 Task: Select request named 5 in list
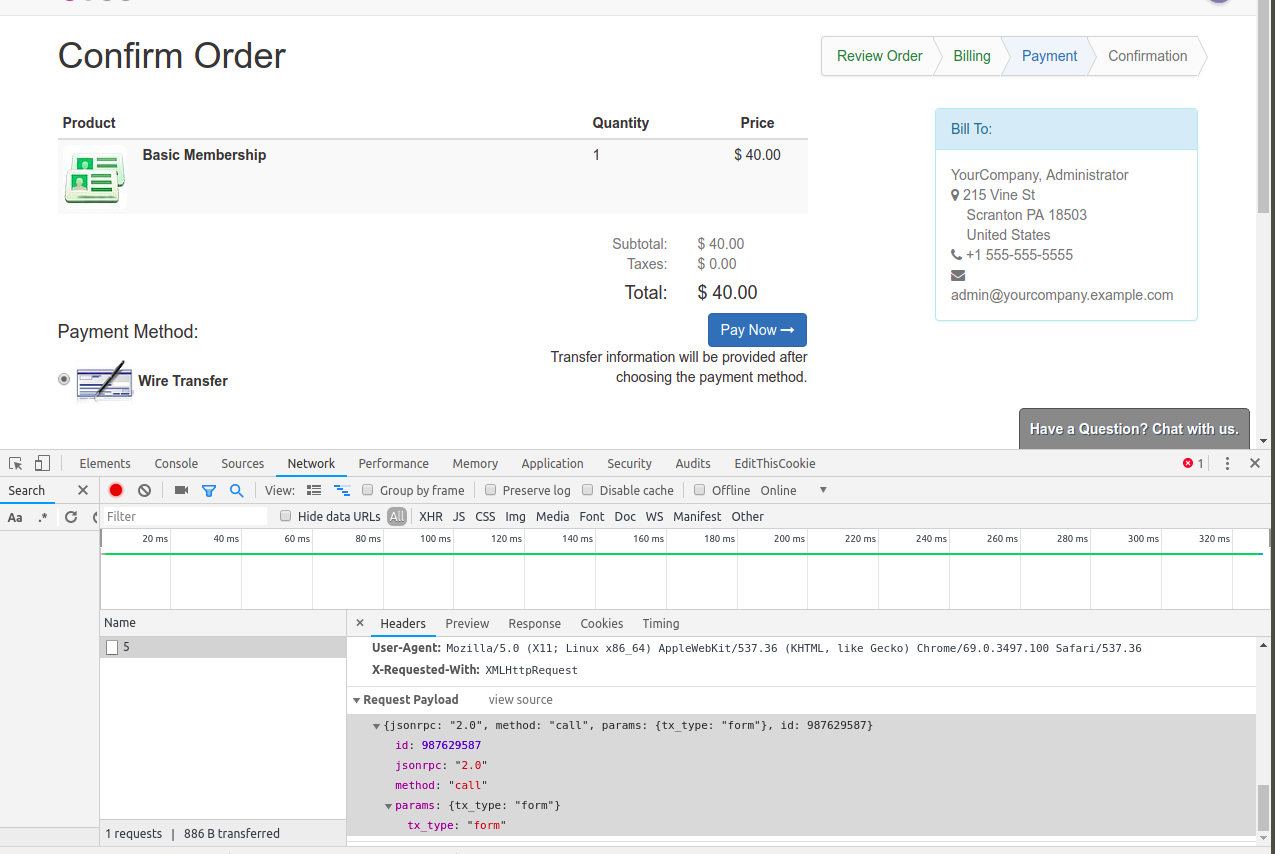click(x=223, y=647)
